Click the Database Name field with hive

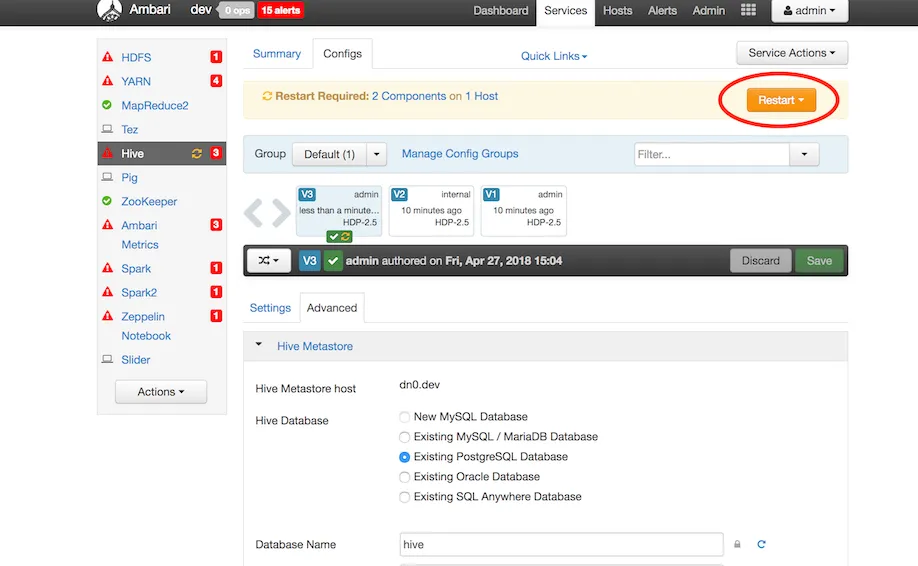[x=561, y=544]
